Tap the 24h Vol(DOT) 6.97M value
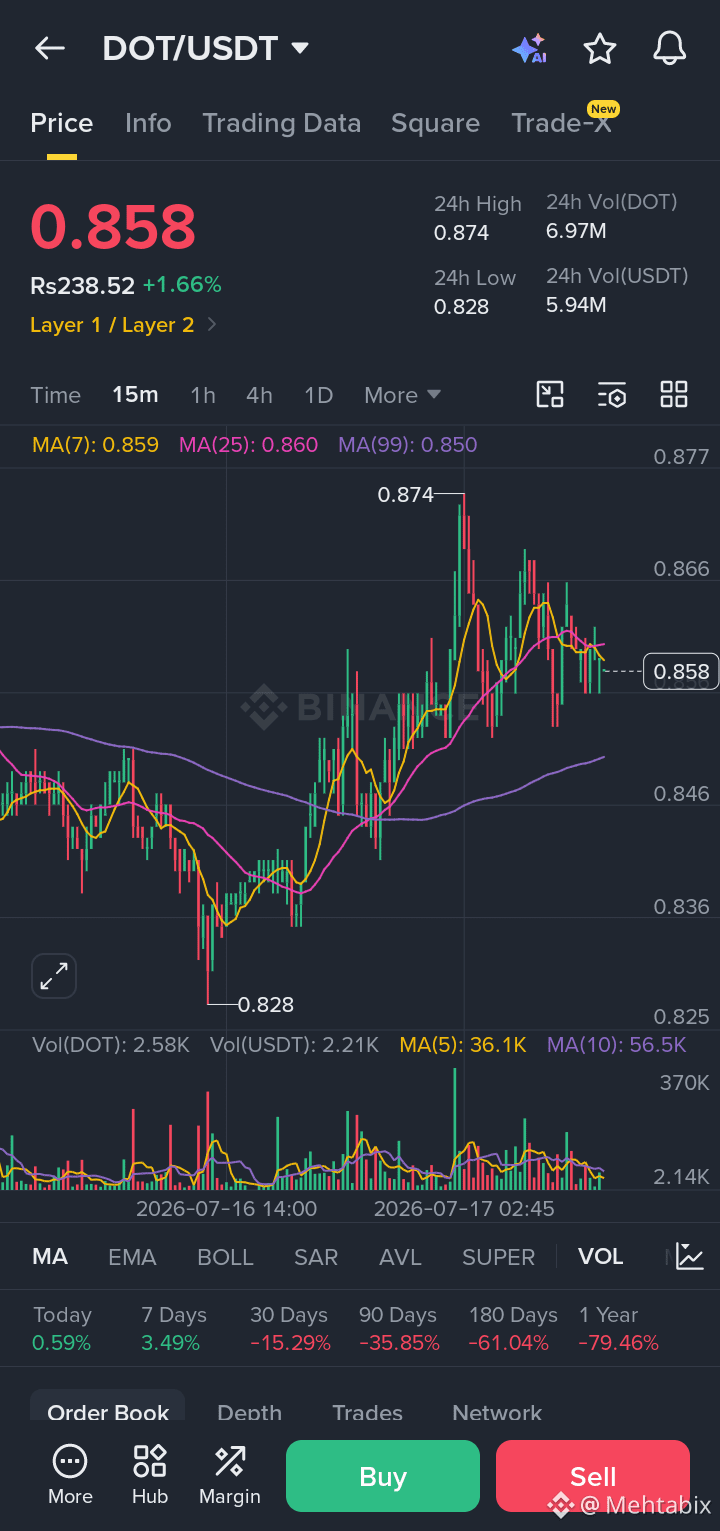The height and width of the screenshot is (1531, 720). tap(576, 231)
